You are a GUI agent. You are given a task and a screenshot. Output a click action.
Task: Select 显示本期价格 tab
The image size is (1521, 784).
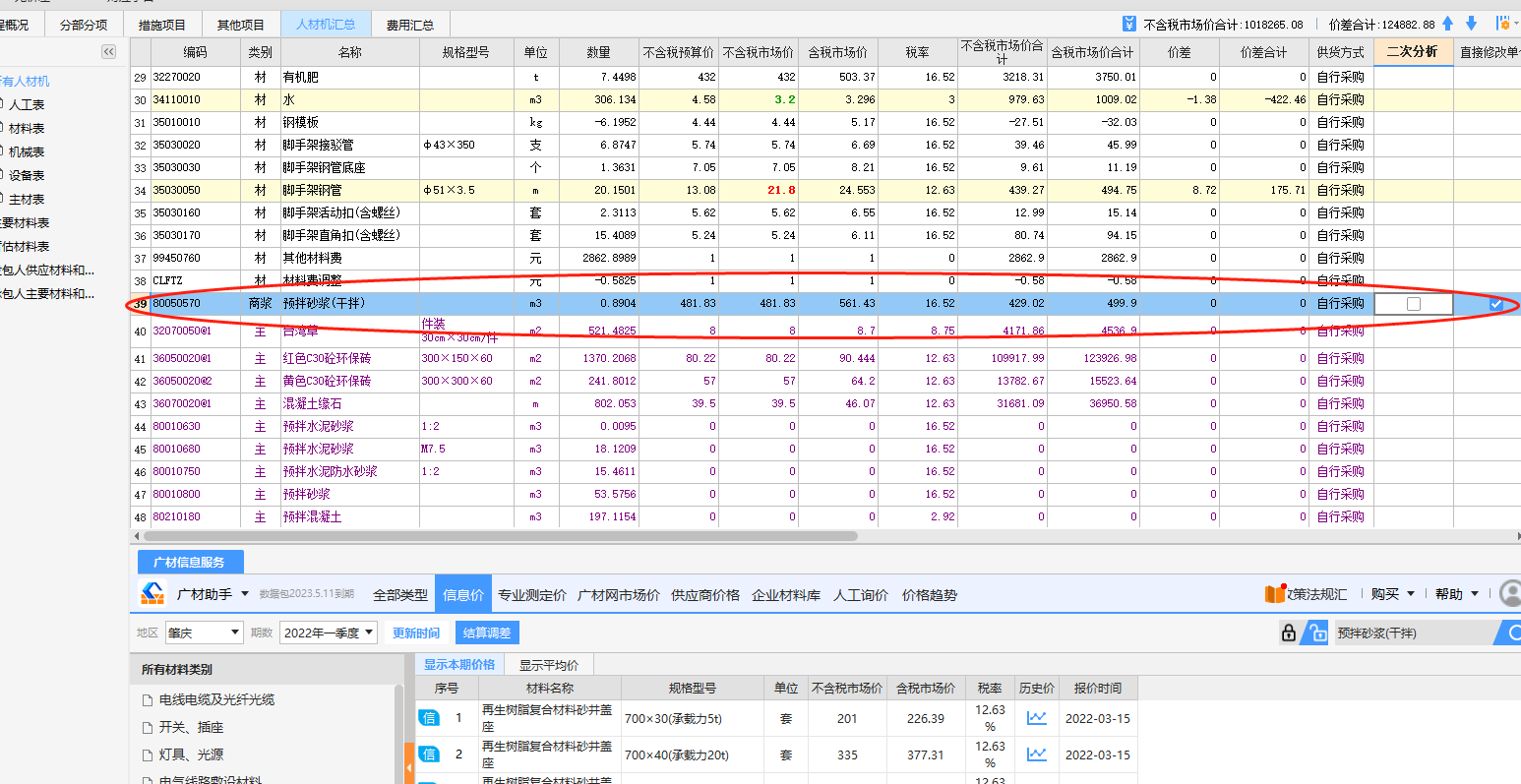point(459,665)
